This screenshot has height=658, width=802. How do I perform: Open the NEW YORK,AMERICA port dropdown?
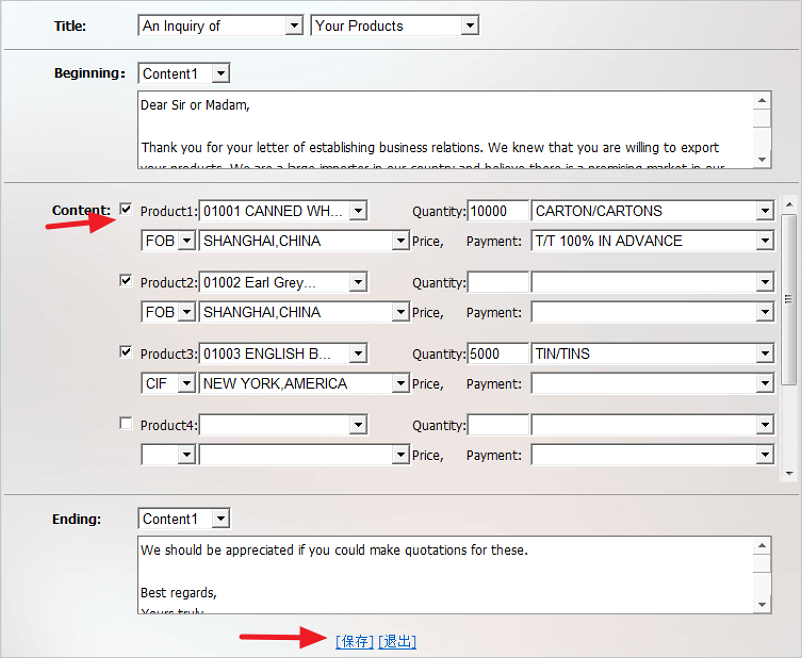[400, 384]
